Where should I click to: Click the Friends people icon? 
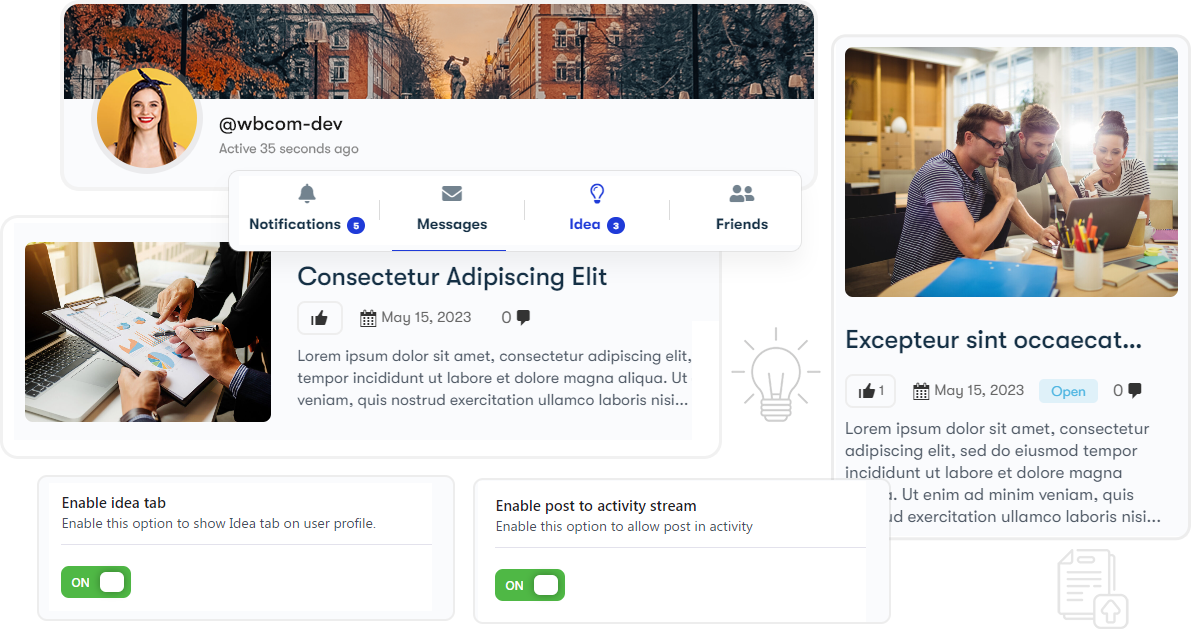(741, 194)
